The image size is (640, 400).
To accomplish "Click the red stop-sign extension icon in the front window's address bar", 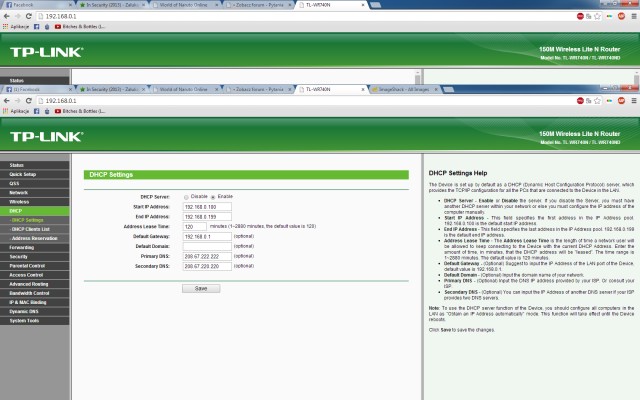I will pos(580,100).
